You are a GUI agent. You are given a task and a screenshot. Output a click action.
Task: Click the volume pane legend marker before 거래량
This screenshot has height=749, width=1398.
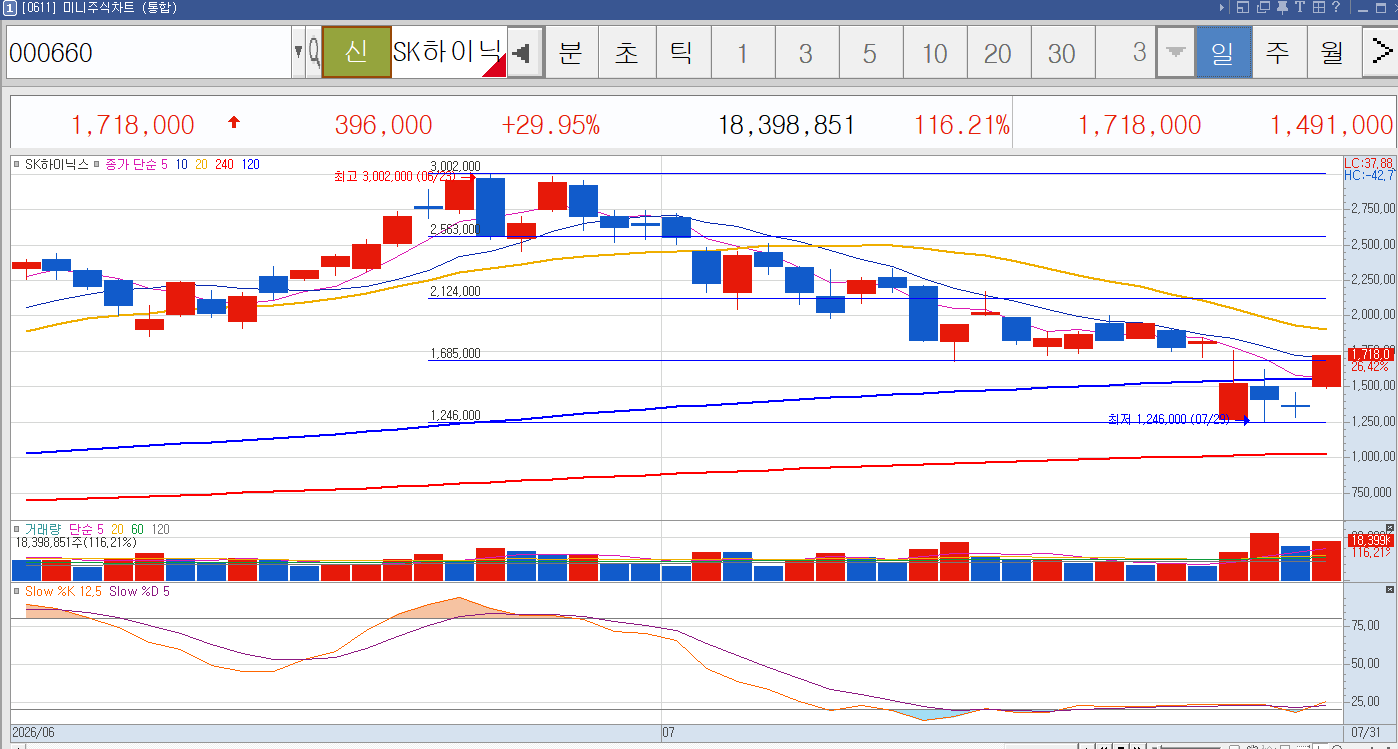(18, 528)
